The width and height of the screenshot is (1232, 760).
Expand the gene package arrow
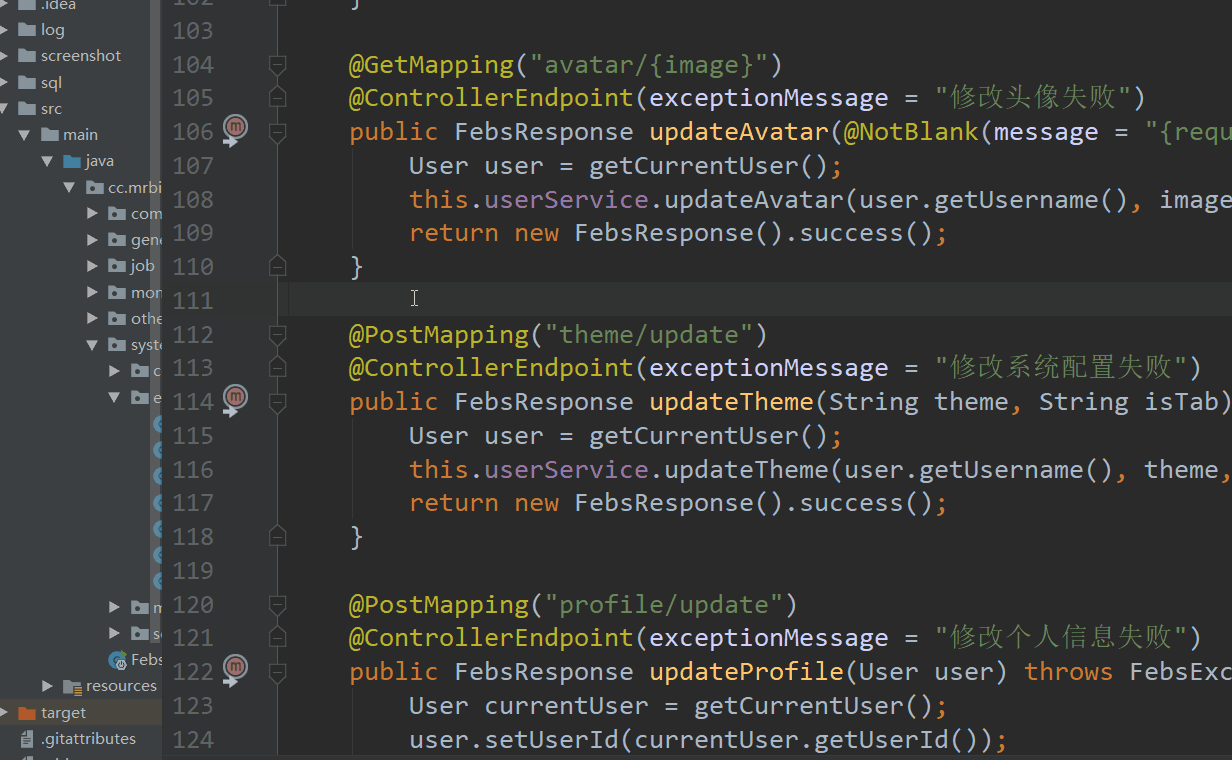point(92,240)
